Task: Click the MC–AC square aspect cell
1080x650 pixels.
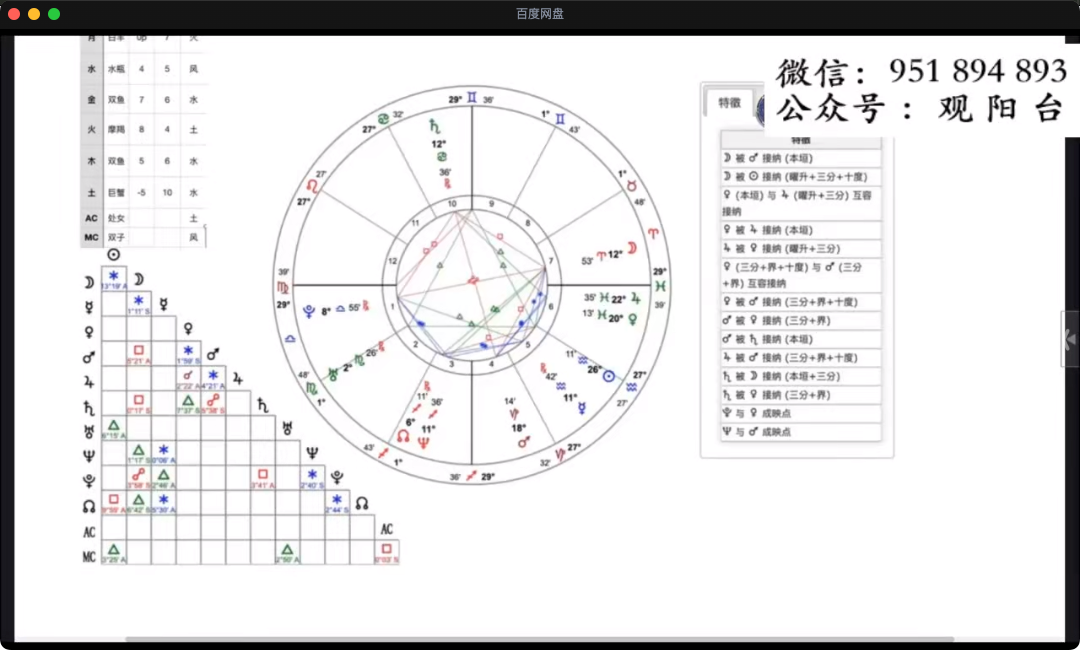Action: [386, 551]
